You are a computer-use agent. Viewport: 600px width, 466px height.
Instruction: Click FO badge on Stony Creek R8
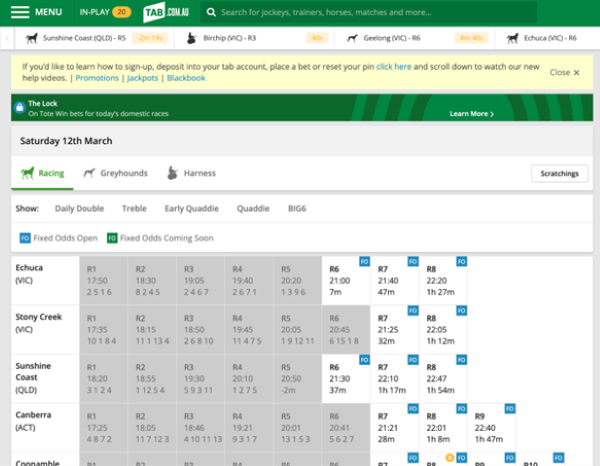[x=461, y=311]
